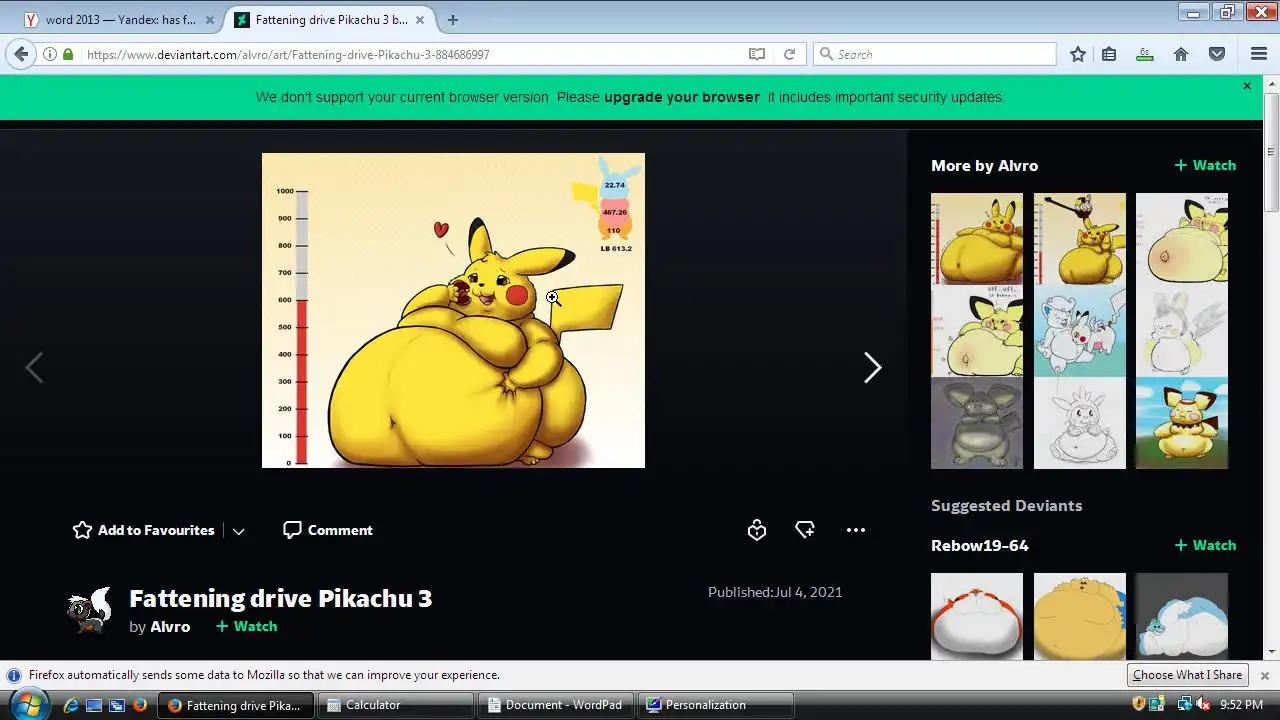Switch to Document - WordPad taskbar item

point(556,705)
